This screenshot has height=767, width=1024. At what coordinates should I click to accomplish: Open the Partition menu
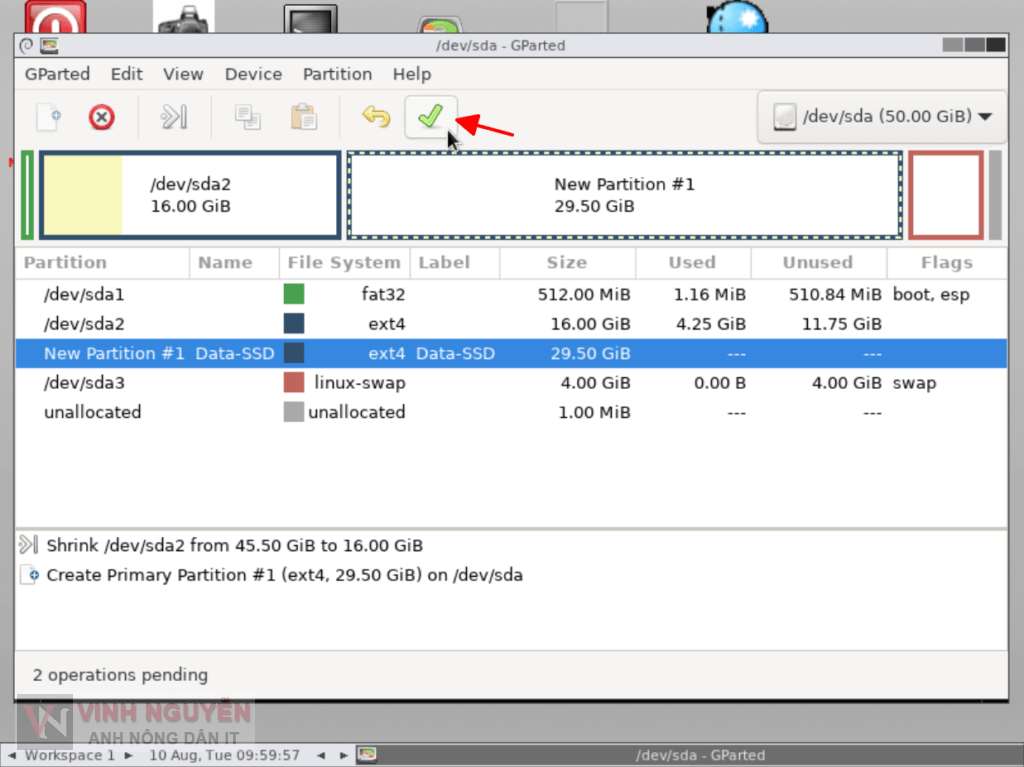(337, 74)
